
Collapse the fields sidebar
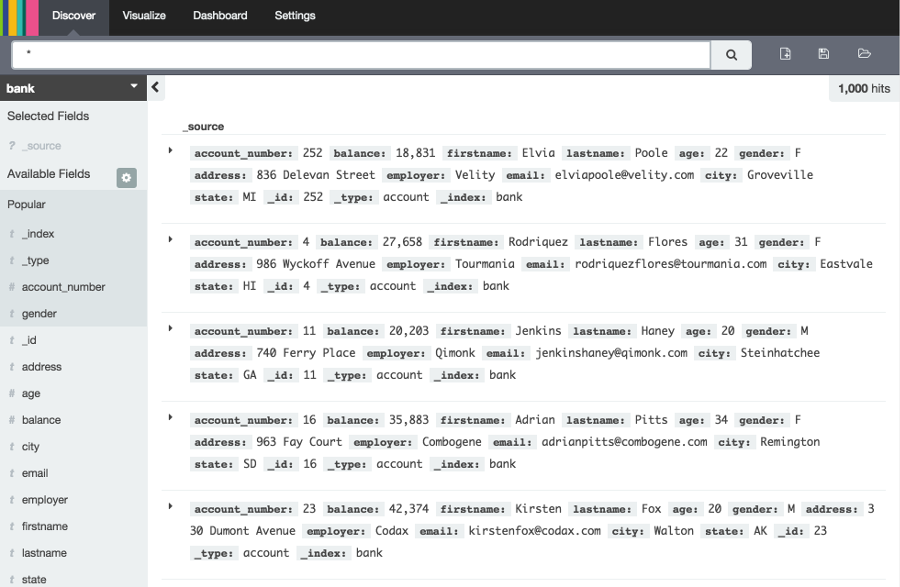pyautogui.click(x=156, y=88)
